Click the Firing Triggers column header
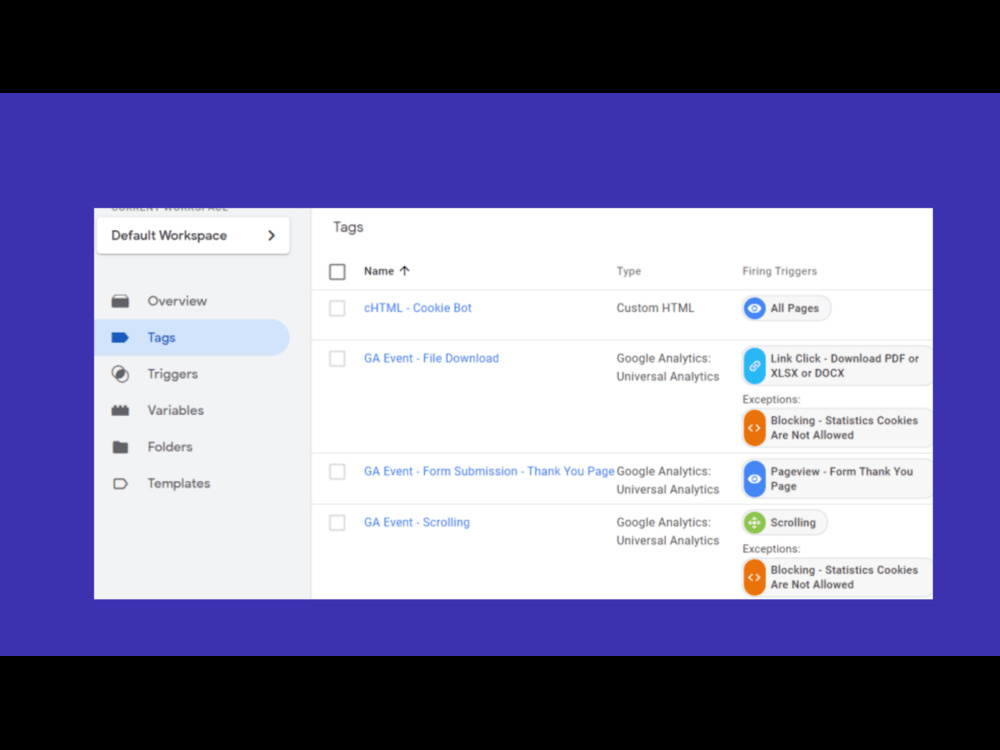Image resolution: width=1000 pixels, height=750 pixels. [779, 271]
